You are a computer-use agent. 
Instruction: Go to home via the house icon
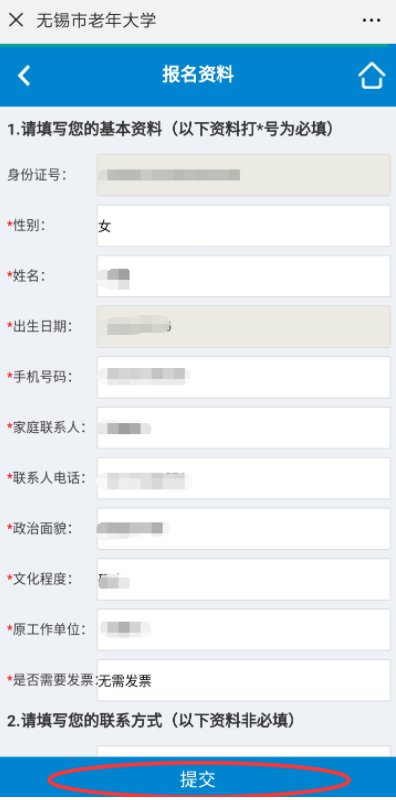click(372, 76)
